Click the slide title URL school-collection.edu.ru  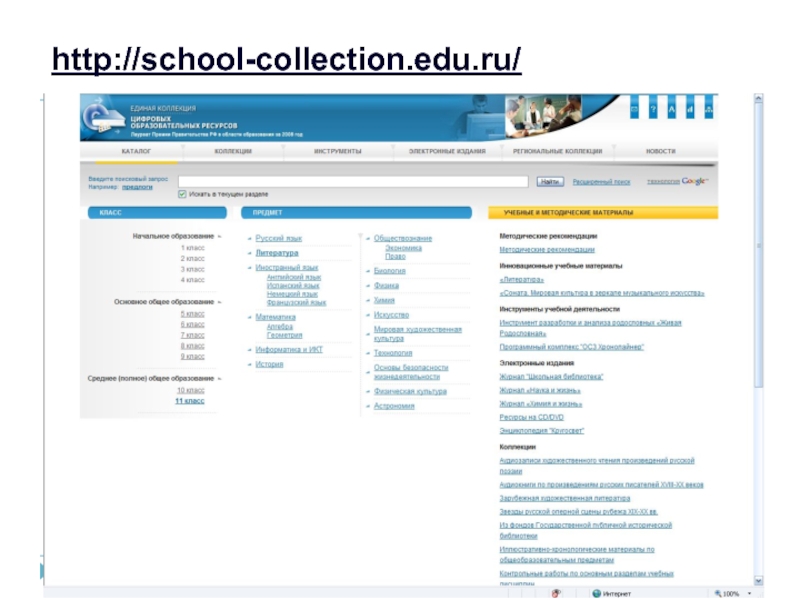click(x=286, y=60)
